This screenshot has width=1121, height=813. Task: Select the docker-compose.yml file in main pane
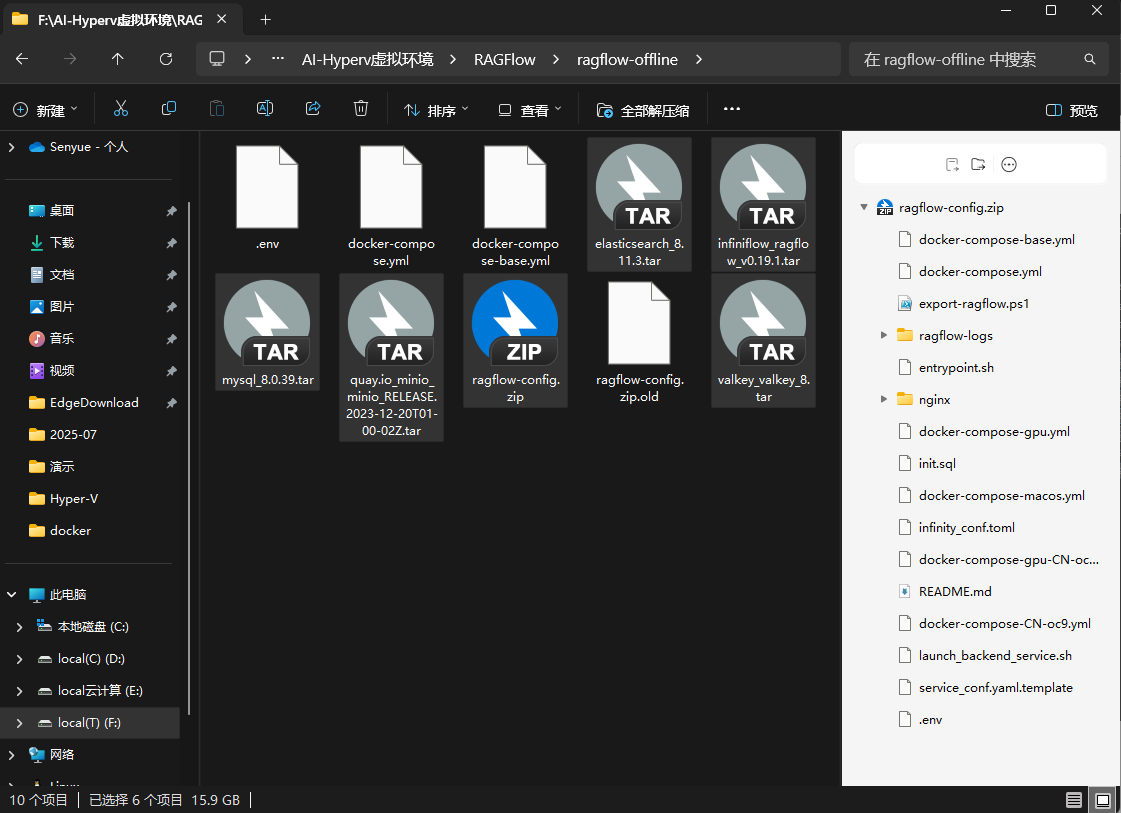(391, 187)
